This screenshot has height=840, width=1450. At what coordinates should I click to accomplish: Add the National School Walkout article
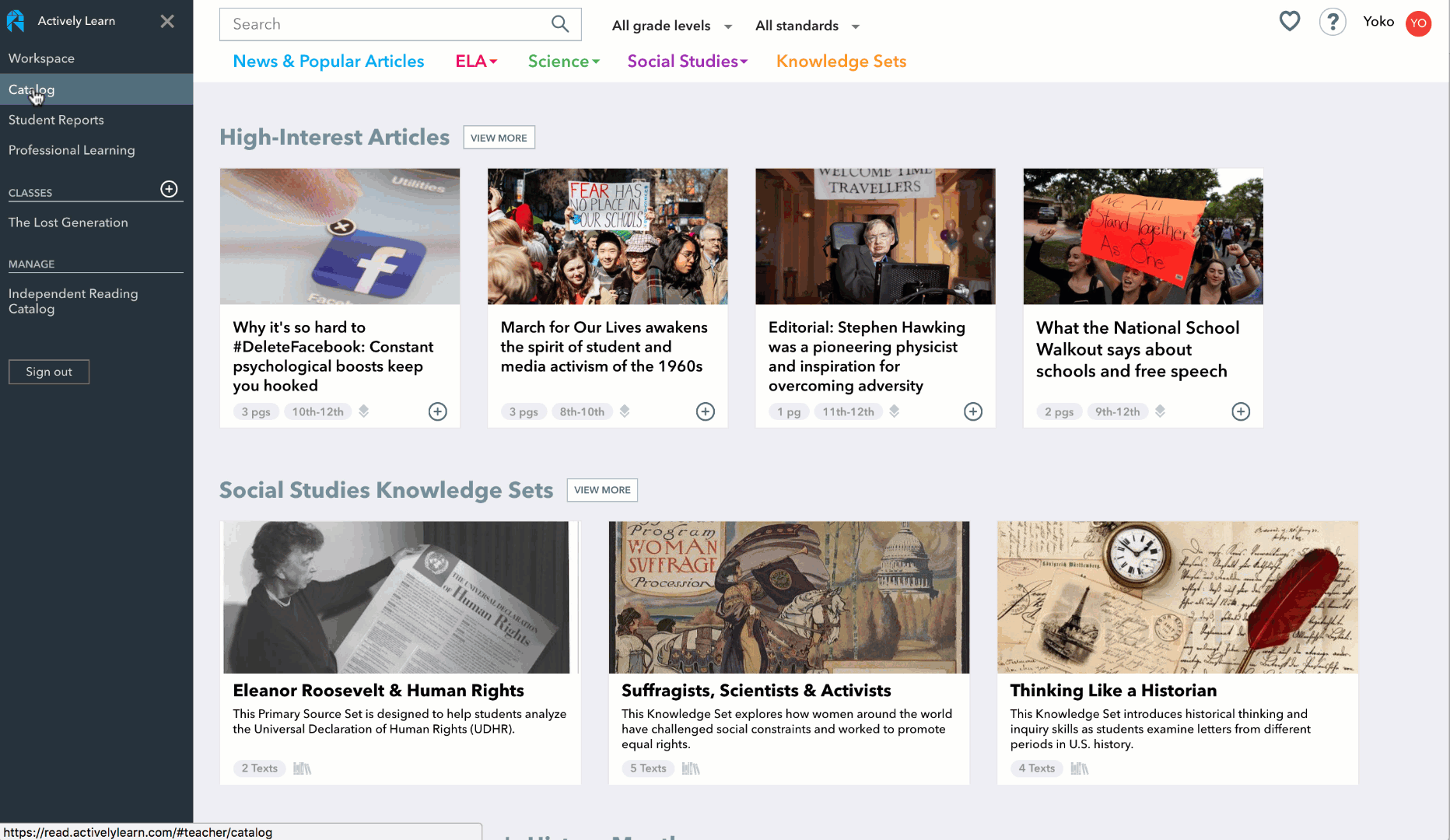point(1241,411)
